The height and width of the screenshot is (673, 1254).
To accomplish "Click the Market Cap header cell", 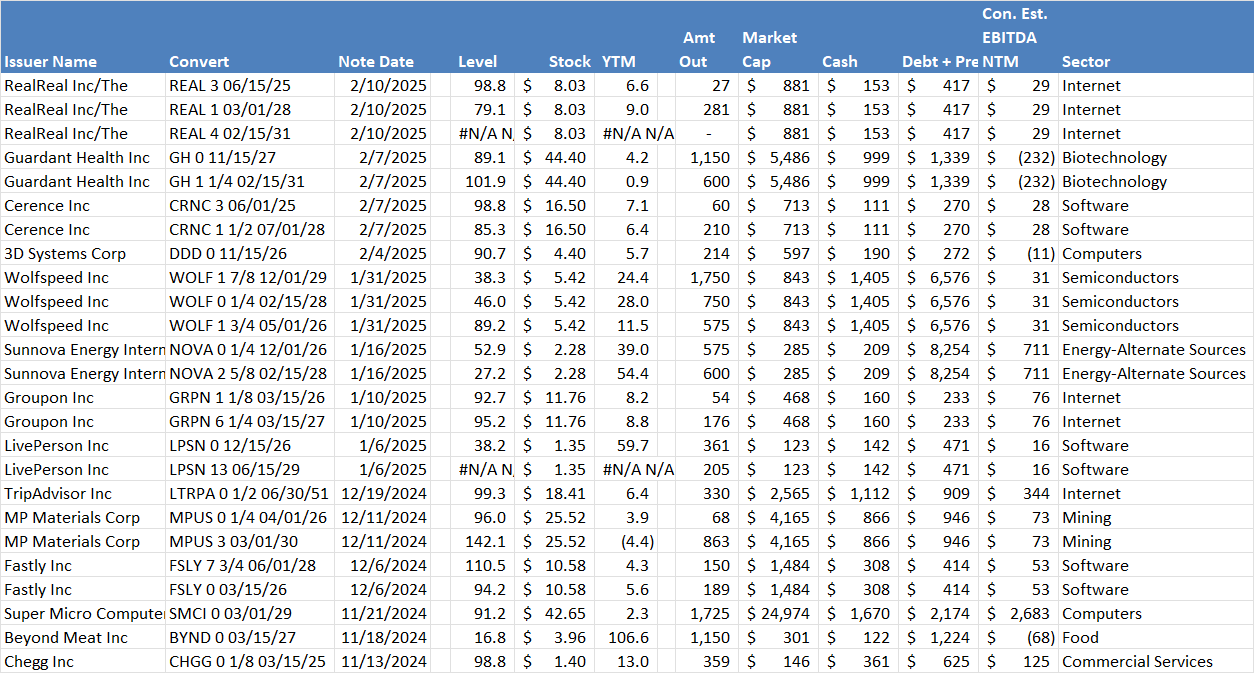I will click(x=770, y=49).
